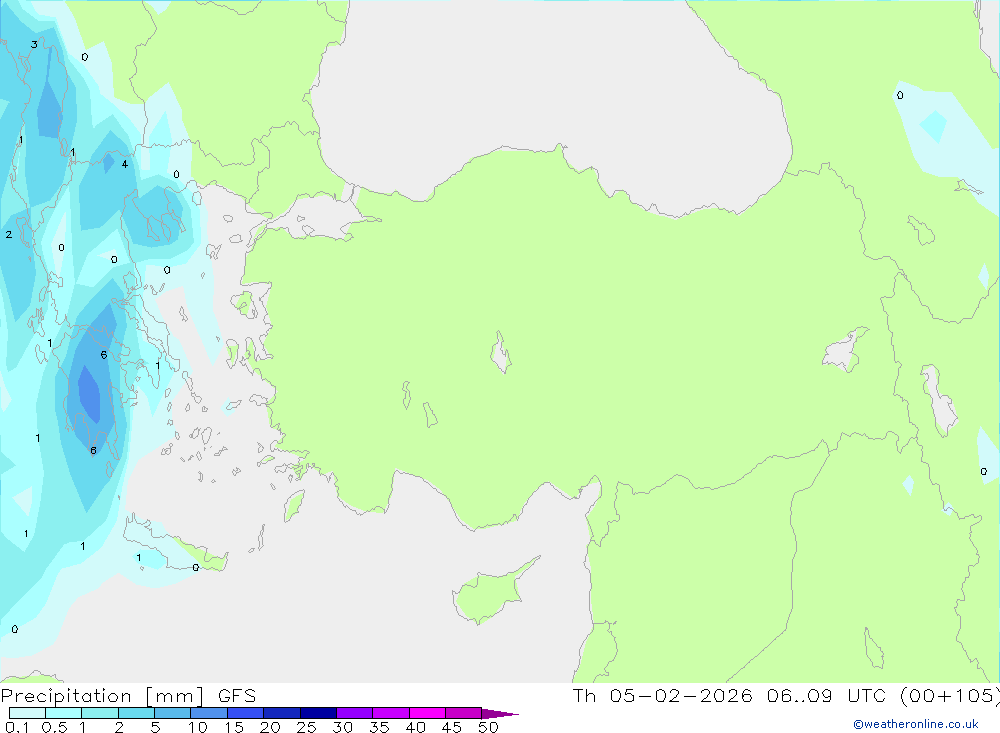Pick the 10–15 mm blue legend swatch

(x=209, y=713)
